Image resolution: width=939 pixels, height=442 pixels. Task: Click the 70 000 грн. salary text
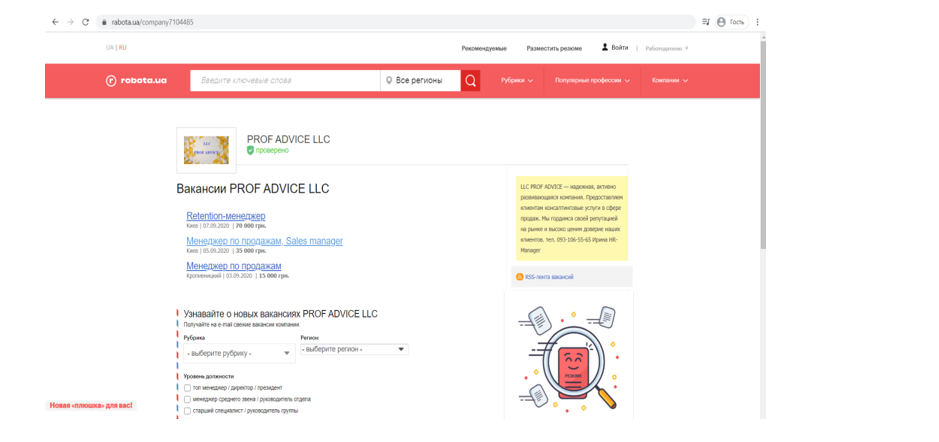click(251, 226)
